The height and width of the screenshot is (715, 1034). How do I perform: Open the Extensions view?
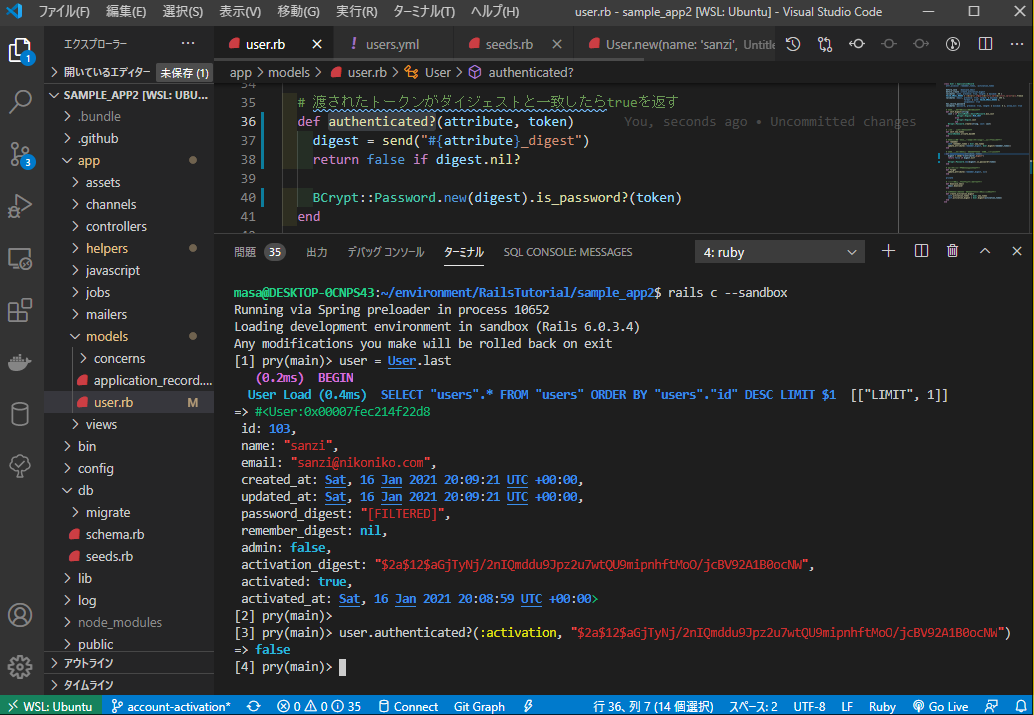[x=21, y=311]
